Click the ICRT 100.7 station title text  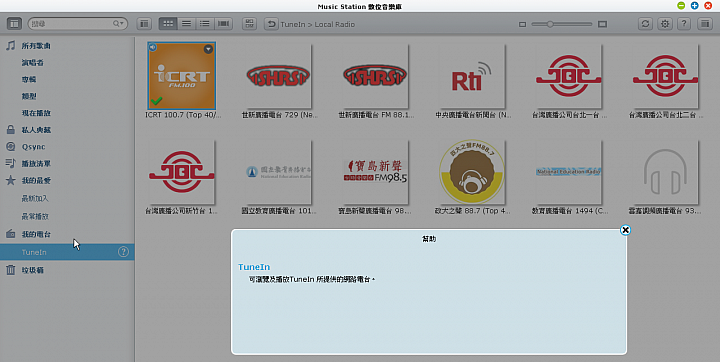pyautogui.click(x=183, y=115)
